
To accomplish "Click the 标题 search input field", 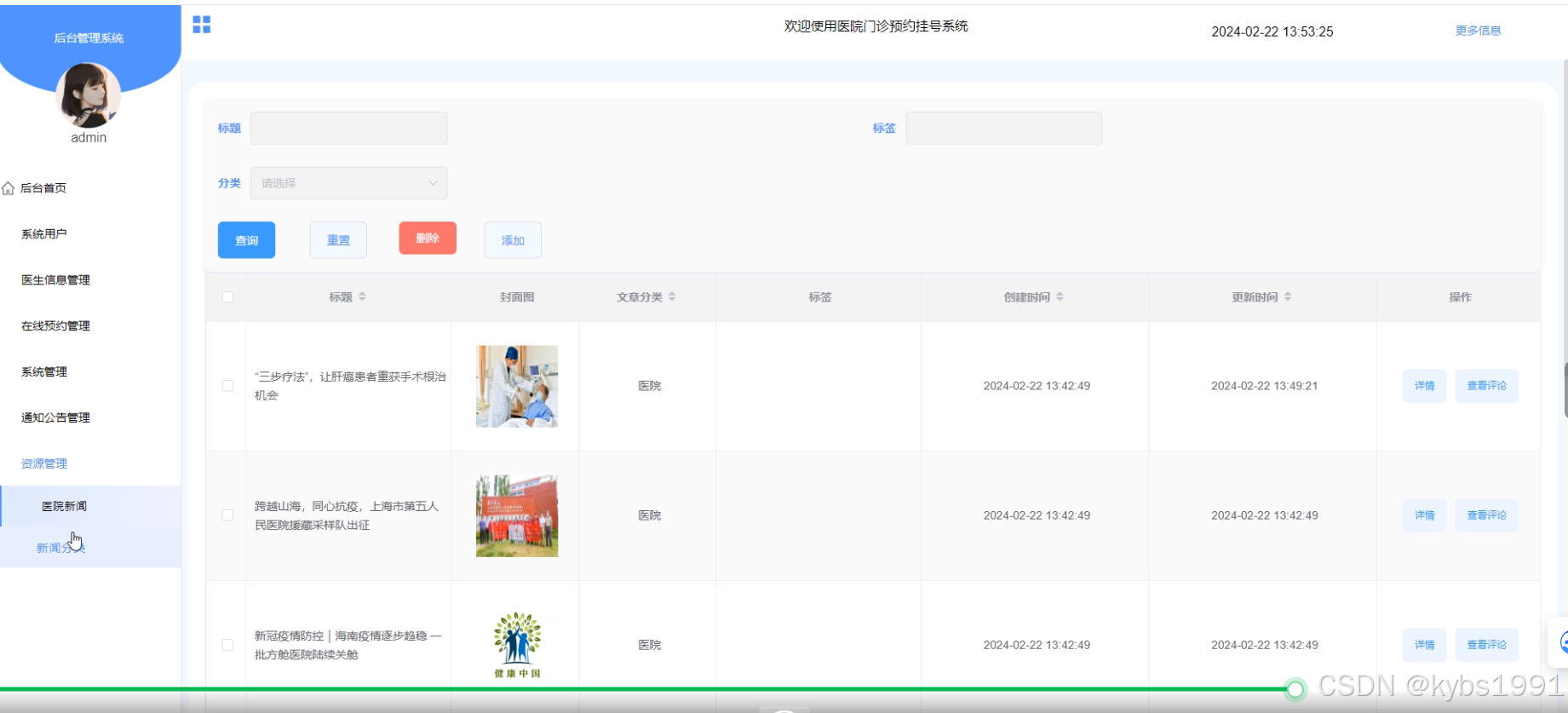I will [348, 128].
